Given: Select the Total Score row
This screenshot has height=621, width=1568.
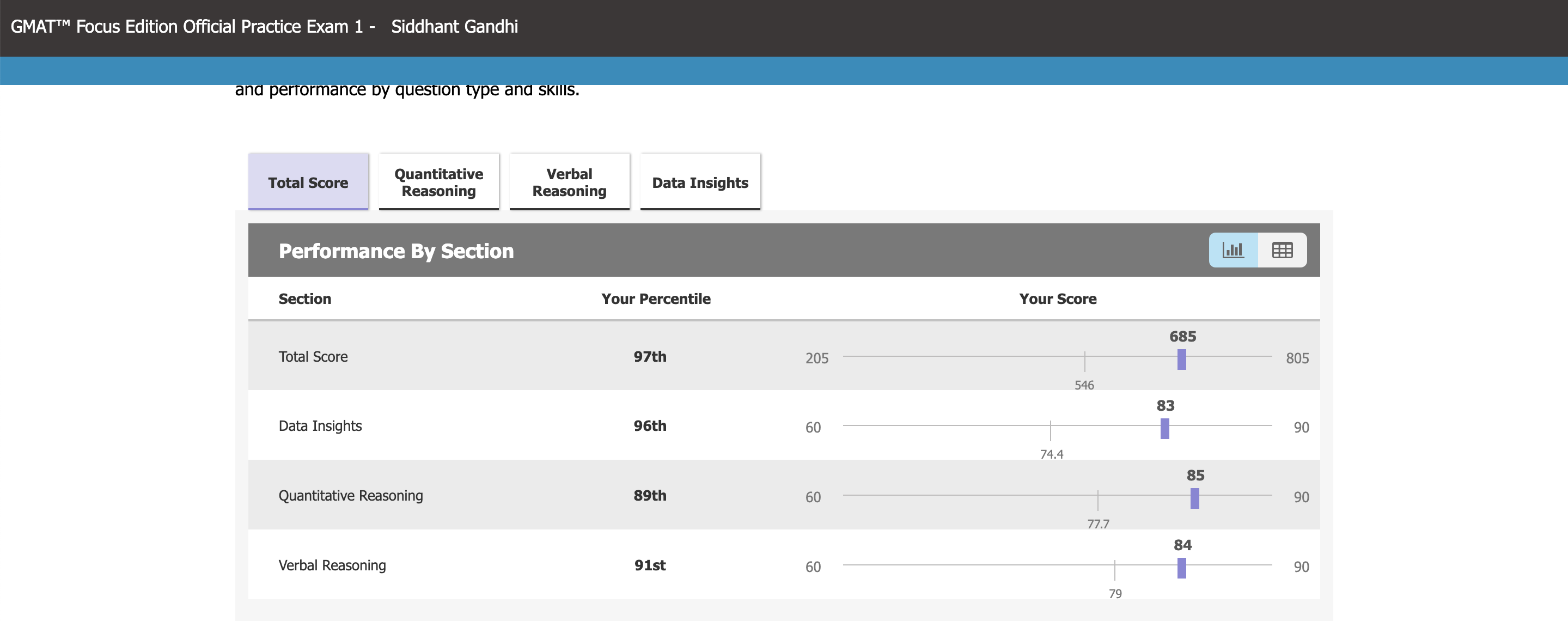Looking at the screenshot, I should tap(313, 357).
